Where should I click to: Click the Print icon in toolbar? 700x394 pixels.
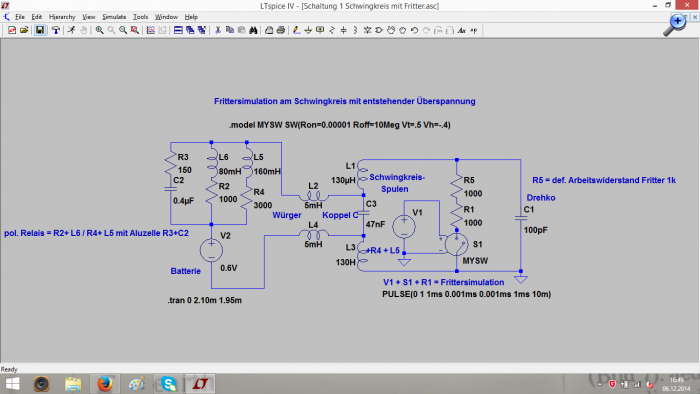[280, 30]
